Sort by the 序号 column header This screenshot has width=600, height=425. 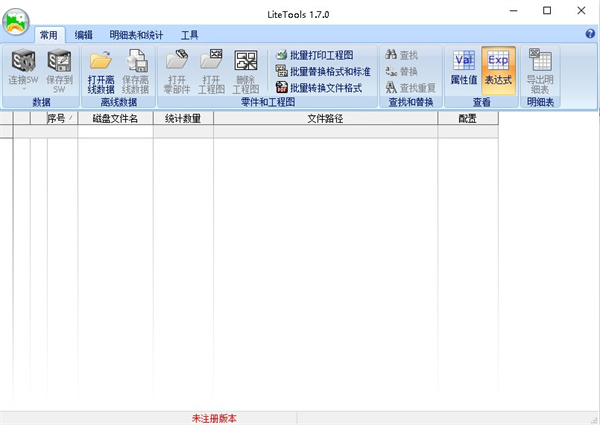click(62, 118)
